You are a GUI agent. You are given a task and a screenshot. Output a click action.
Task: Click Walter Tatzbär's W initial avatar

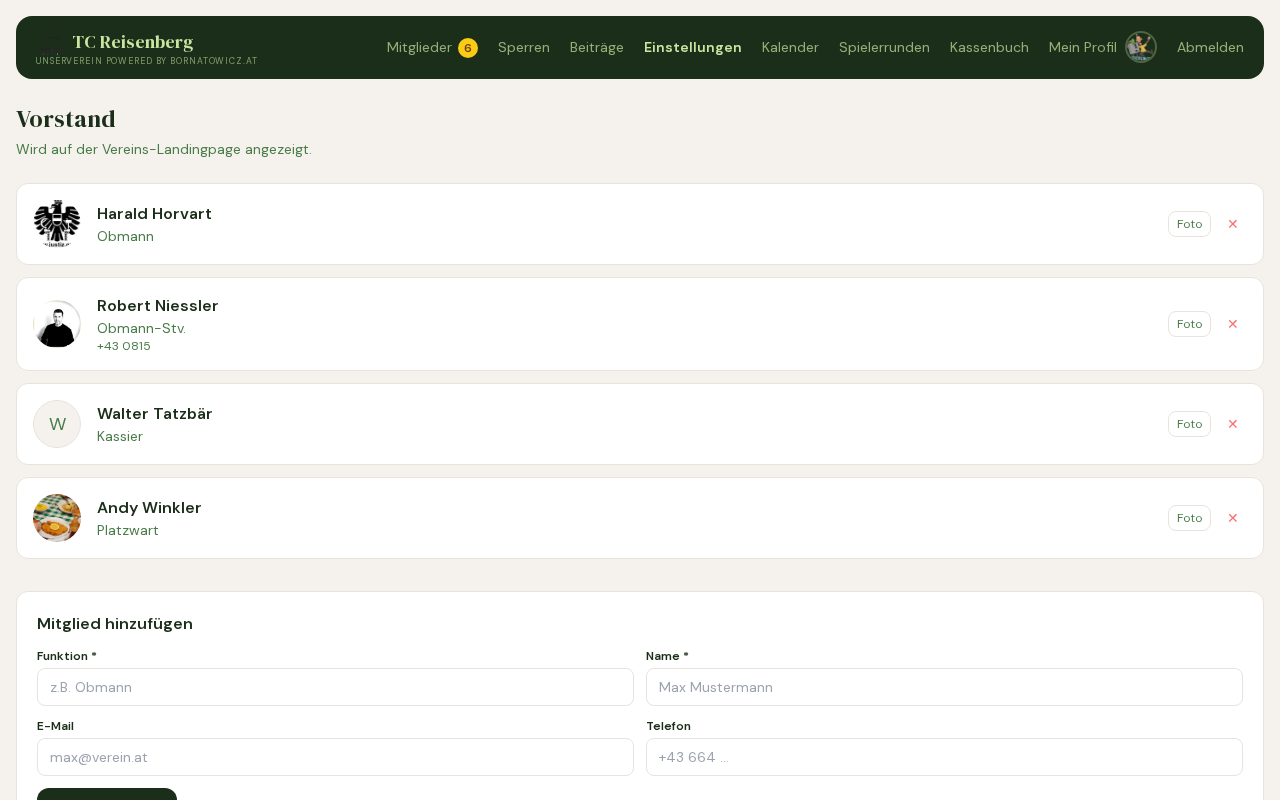(x=57, y=424)
